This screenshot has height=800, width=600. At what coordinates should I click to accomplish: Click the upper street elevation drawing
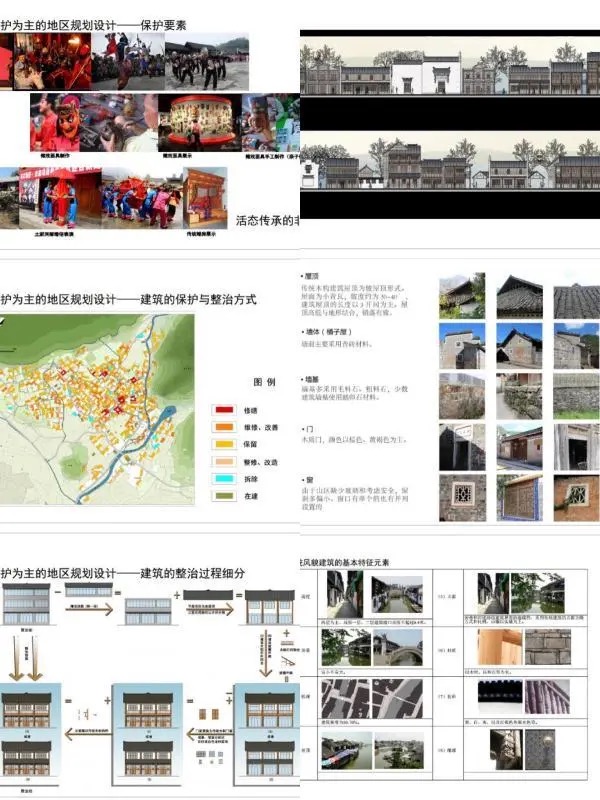450,70
